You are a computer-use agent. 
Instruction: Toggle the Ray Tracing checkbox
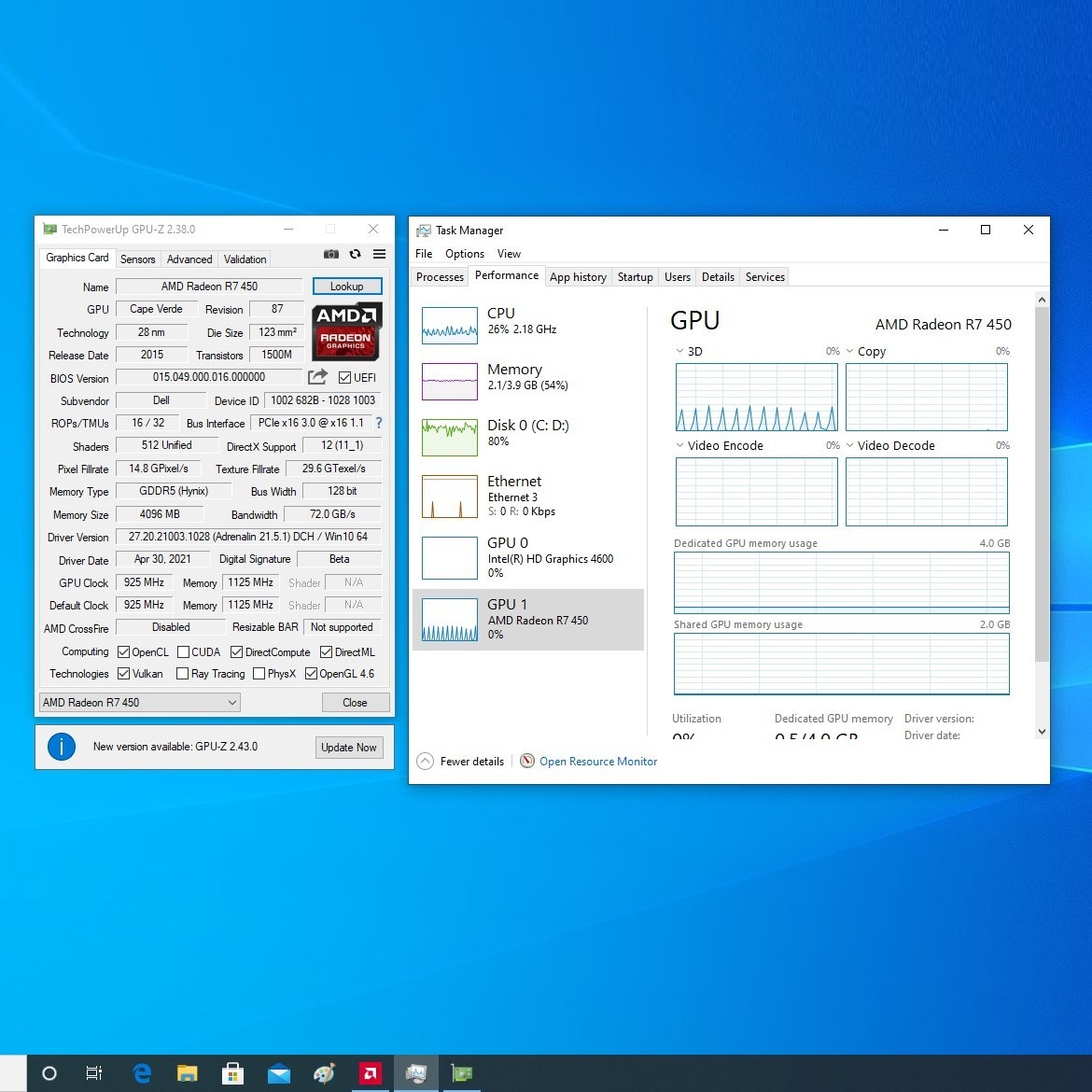pyautogui.click(x=183, y=674)
